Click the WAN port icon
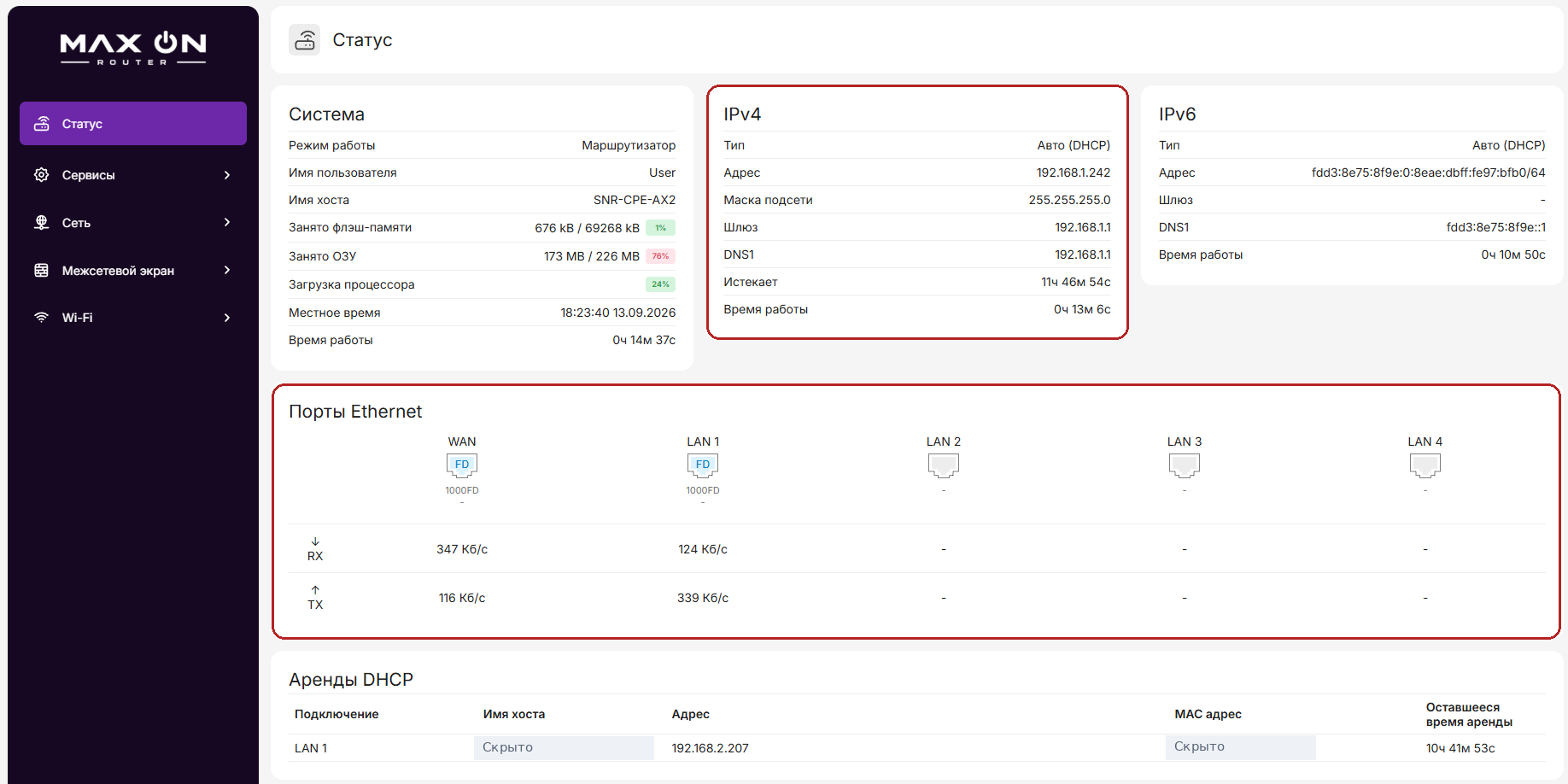Viewport: 1568px width, 784px height. [462, 465]
